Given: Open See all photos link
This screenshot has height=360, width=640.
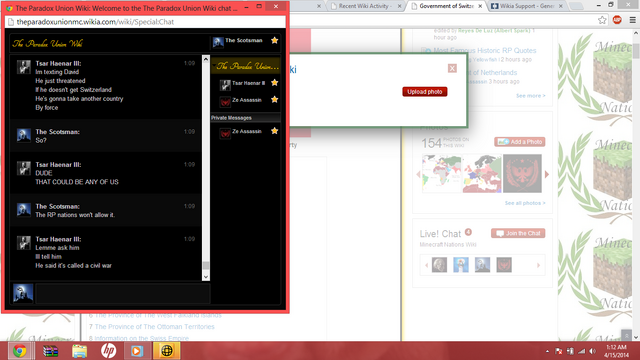Looking at the screenshot, I should coord(525,203).
